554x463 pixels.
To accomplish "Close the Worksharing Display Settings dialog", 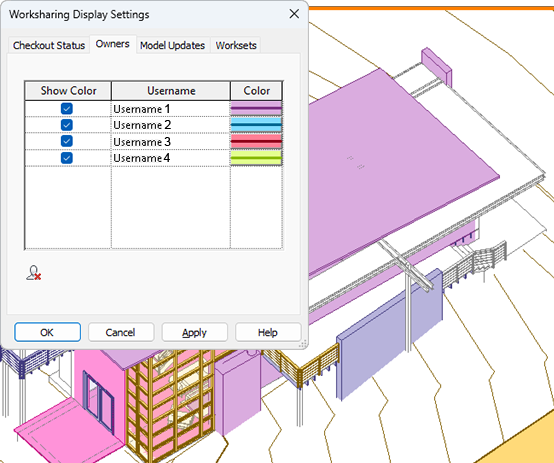I will tap(294, 14).
